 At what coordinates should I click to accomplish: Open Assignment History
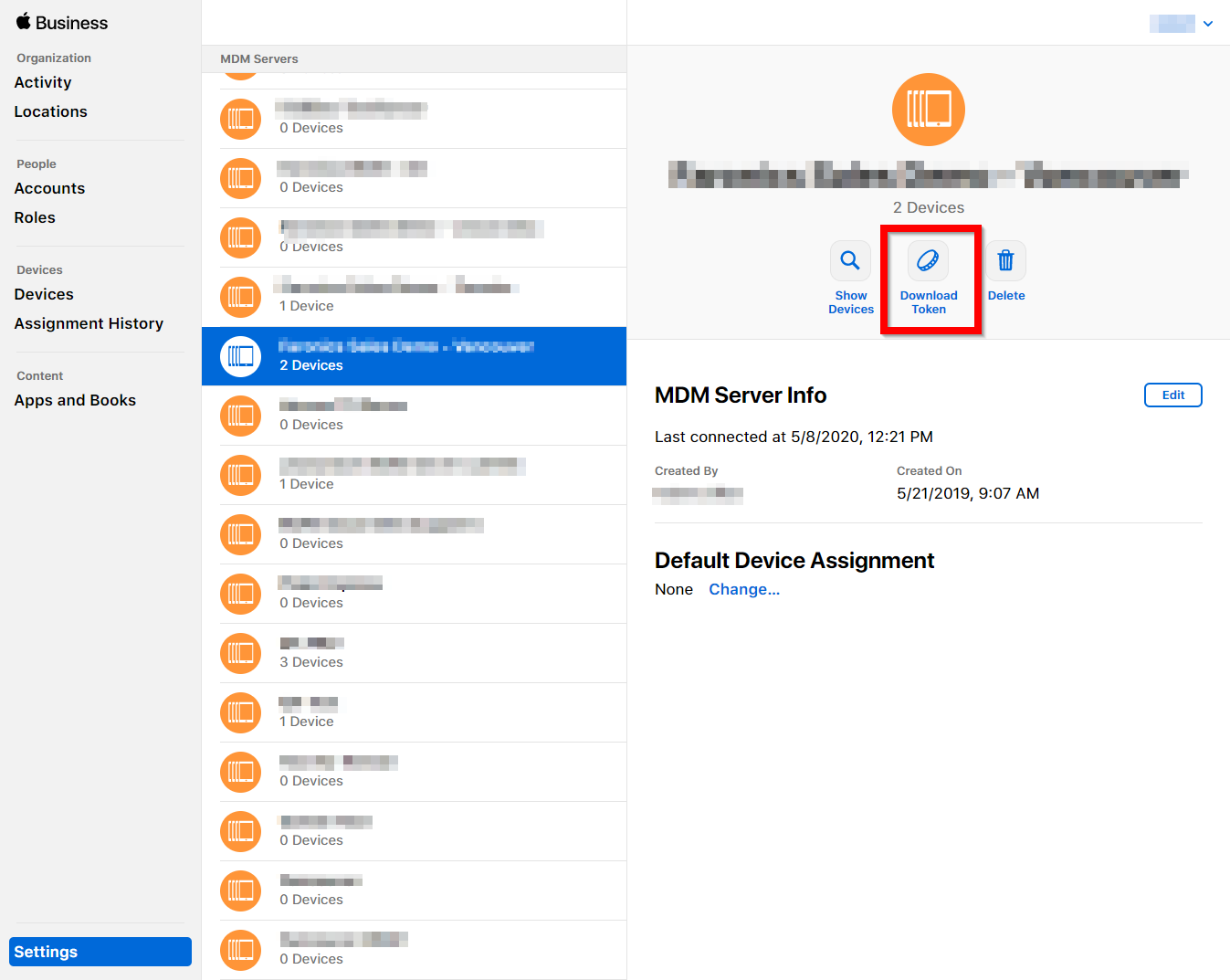click(x=89, y=323)
